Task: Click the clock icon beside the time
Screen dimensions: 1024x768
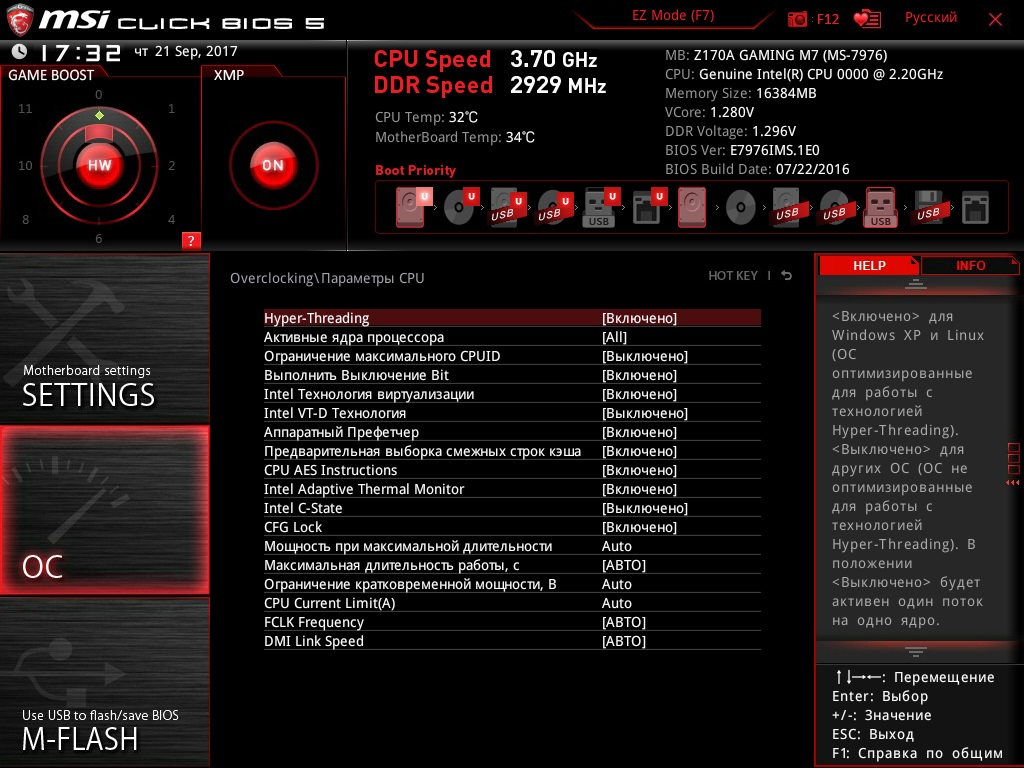Action: point(19,51)
